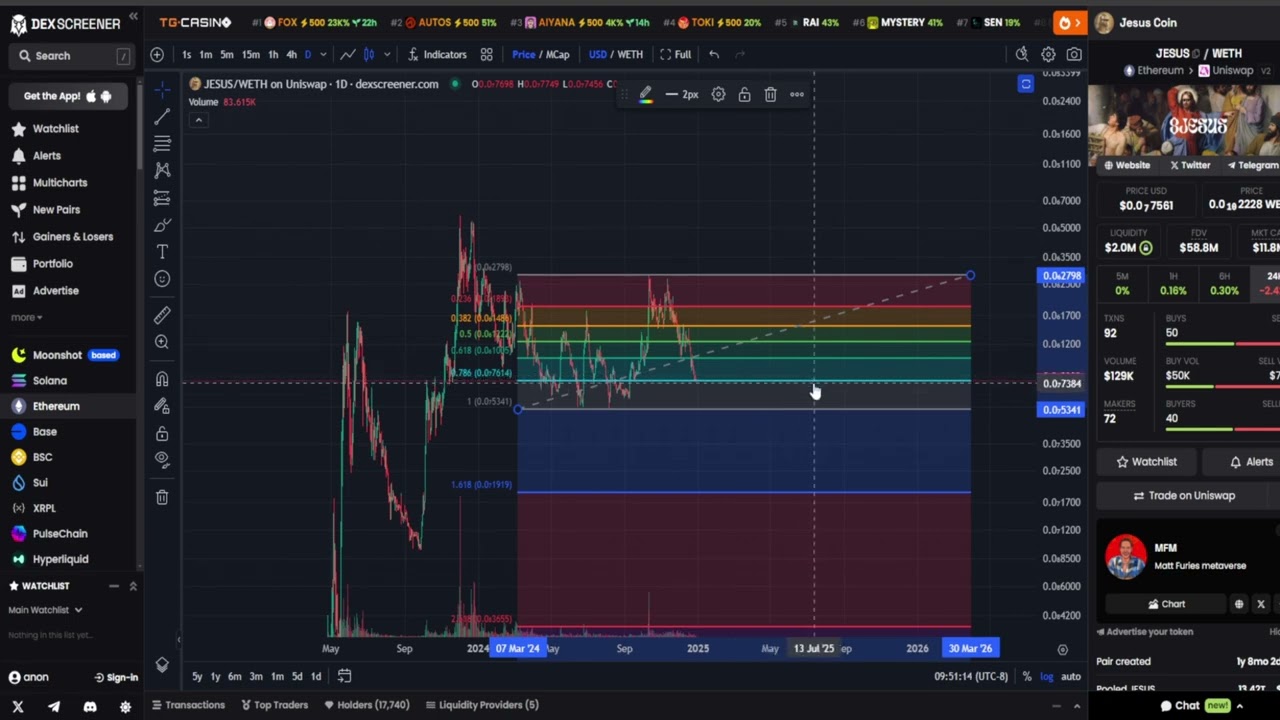The image size is (1280, 720).
Task: Toggle percent scale mode
Action: coord(1026,677)
